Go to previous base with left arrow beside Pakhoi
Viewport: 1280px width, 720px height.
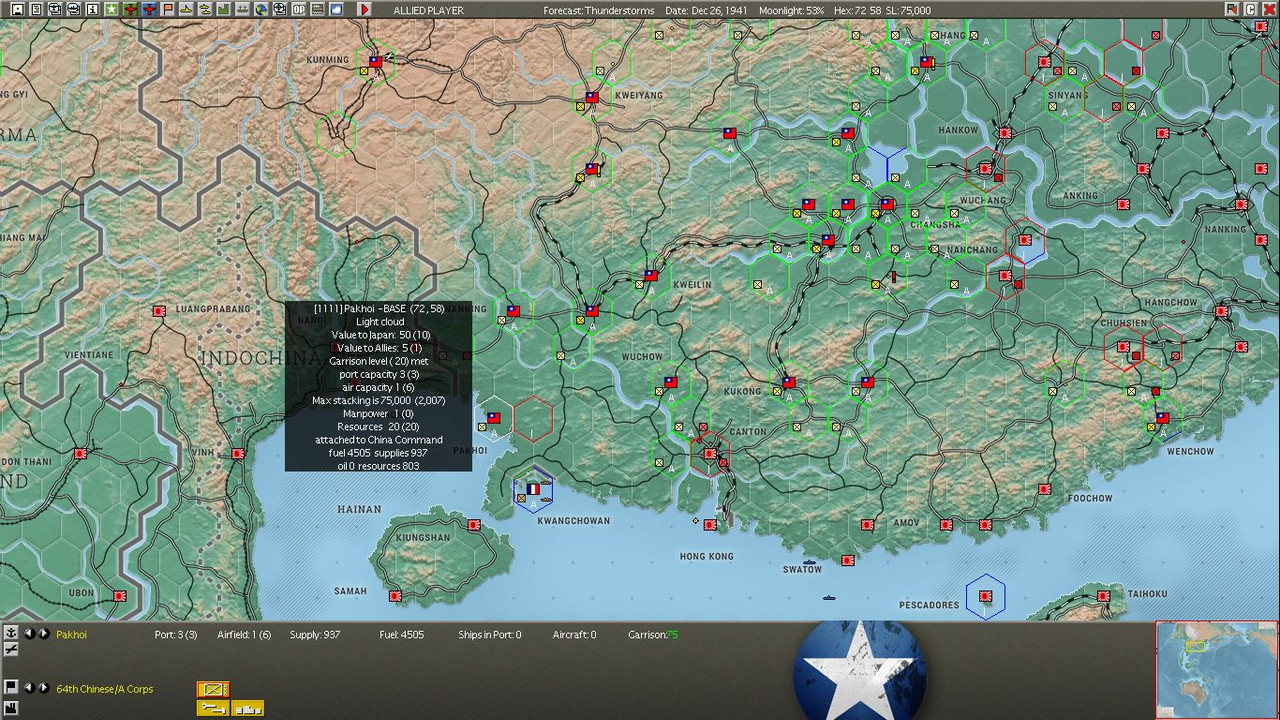[29, 633]
